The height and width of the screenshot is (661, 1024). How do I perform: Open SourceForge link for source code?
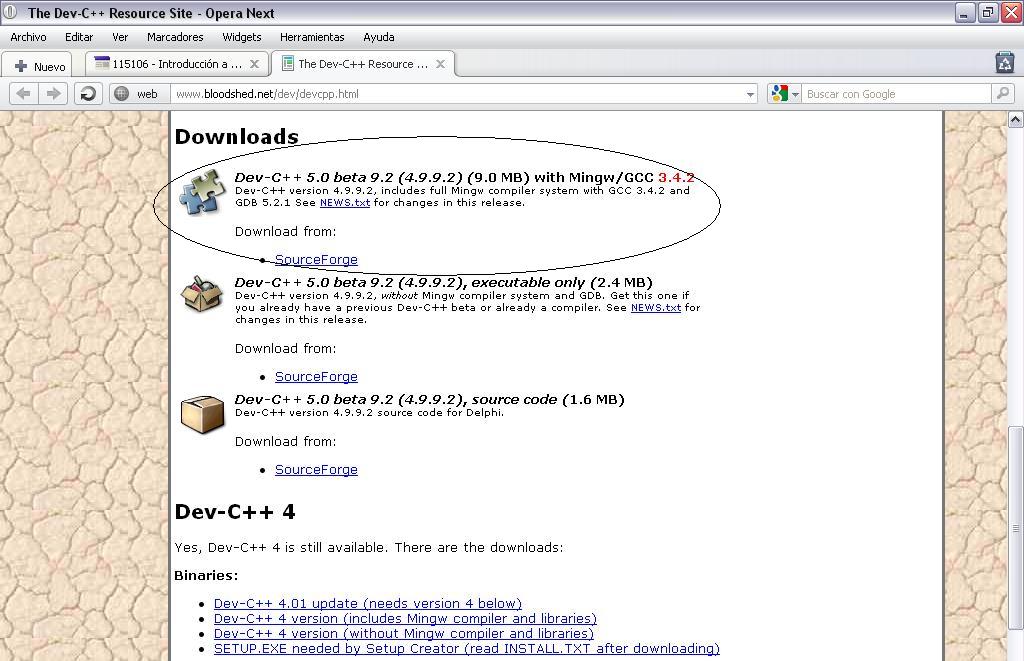pos(316,470)
